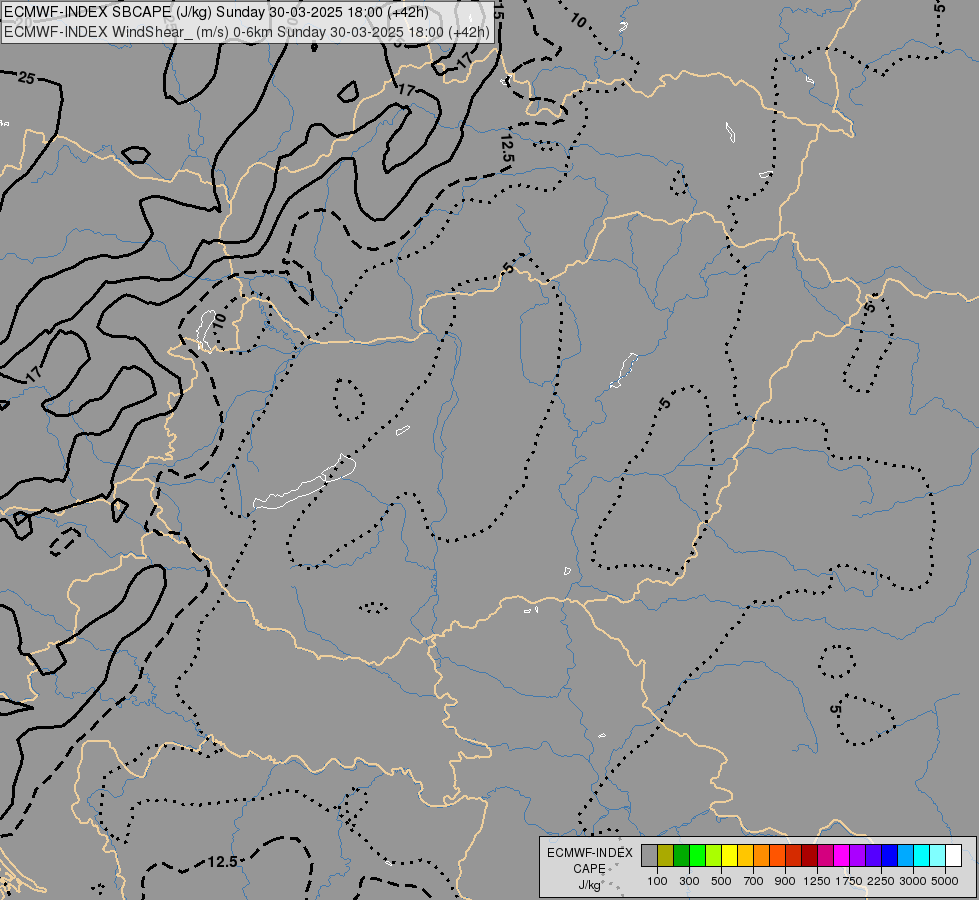Screen dimensions: 979x900
Task: Click the contour label 25
Action: click(x=26, y=78)
